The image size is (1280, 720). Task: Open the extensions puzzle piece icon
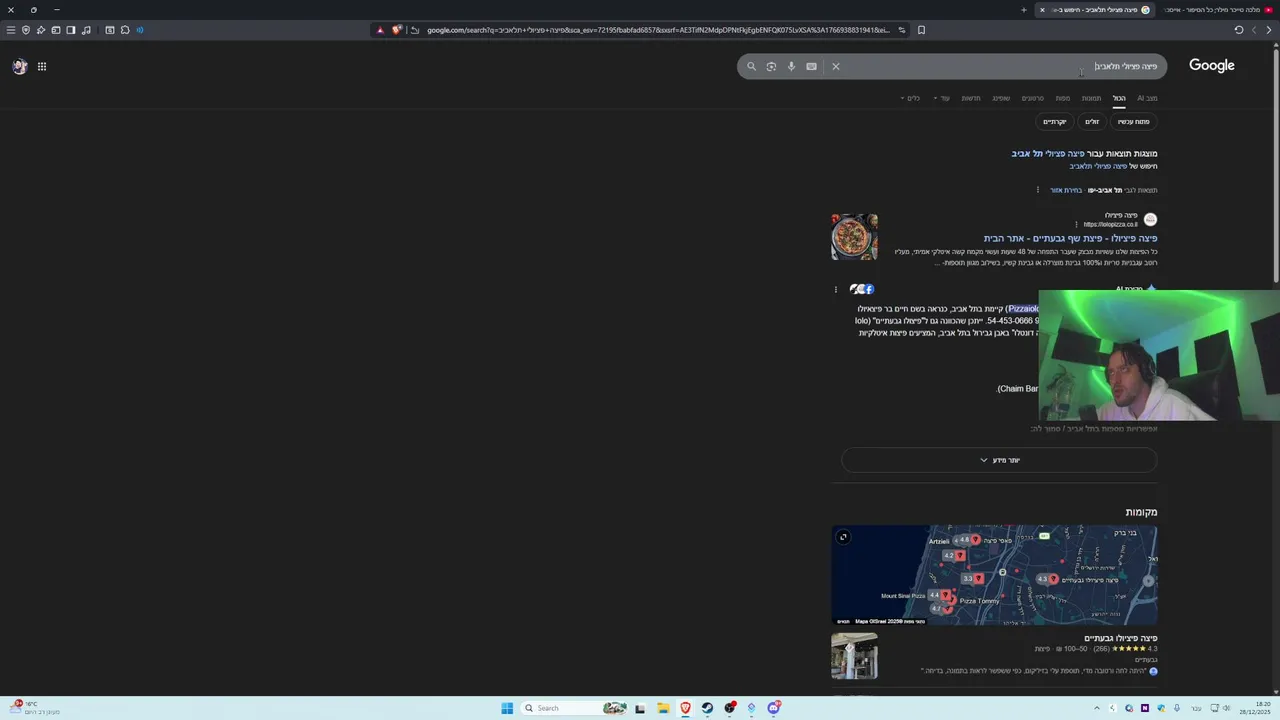tap(125, 30)
